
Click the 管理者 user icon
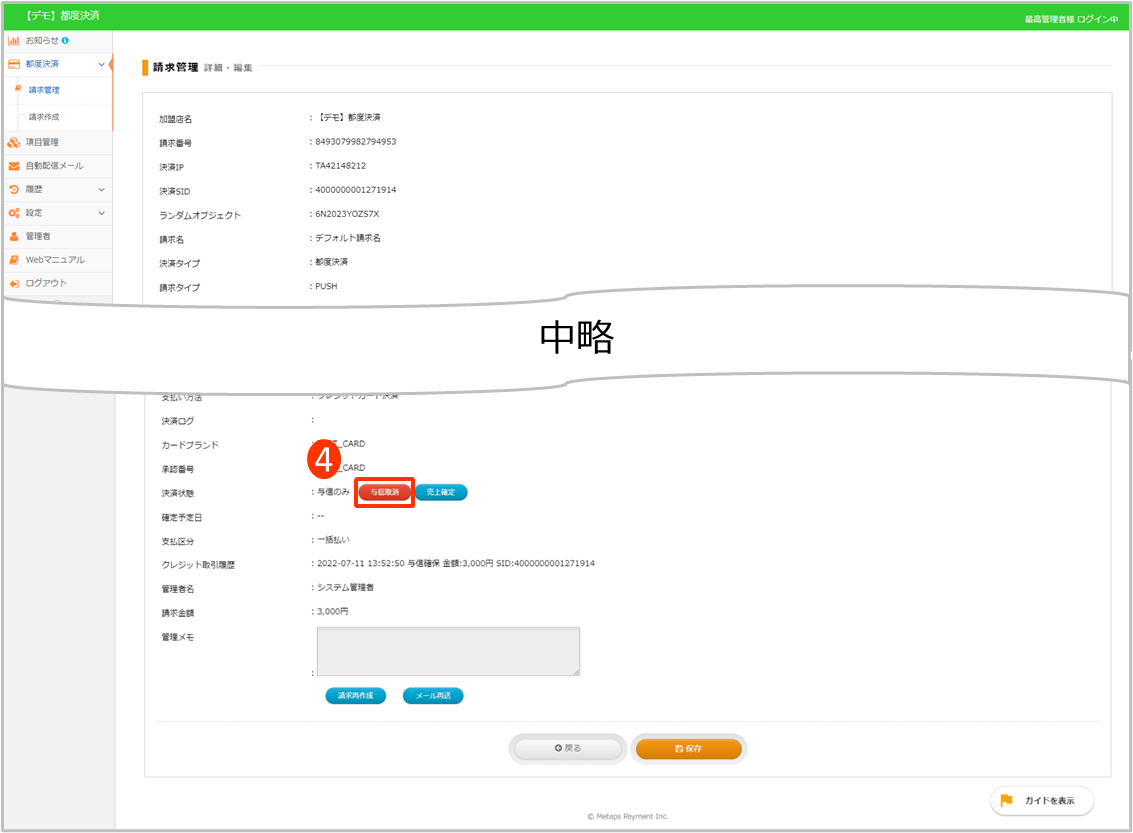14,236
